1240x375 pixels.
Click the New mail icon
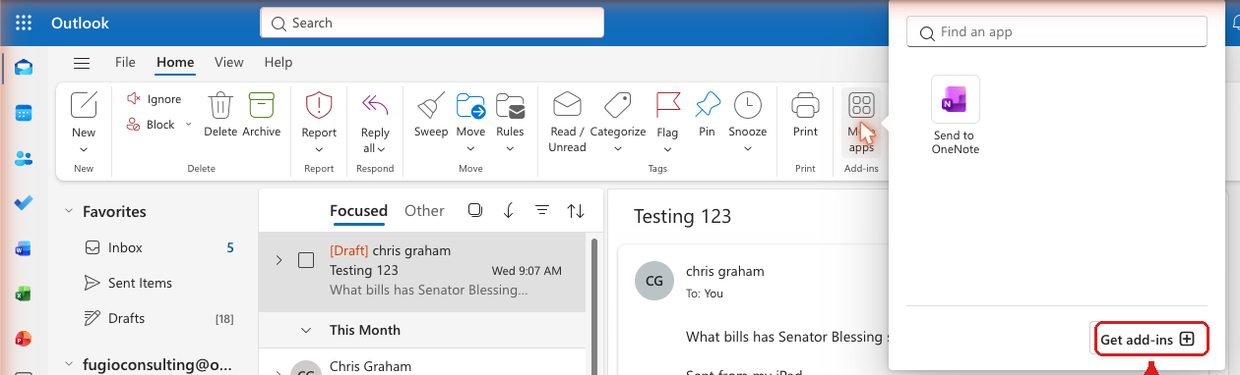tap(84, 105)
